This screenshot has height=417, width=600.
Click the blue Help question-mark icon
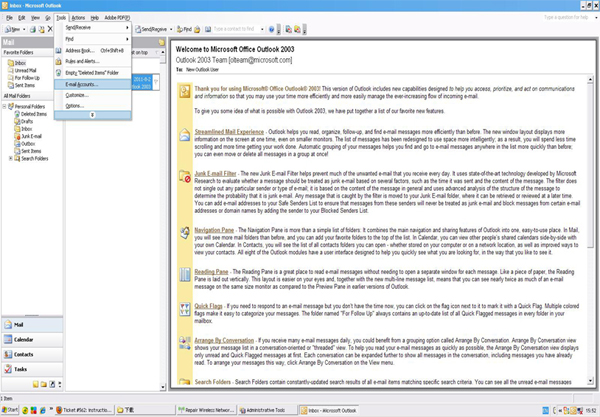click(271, 29)
